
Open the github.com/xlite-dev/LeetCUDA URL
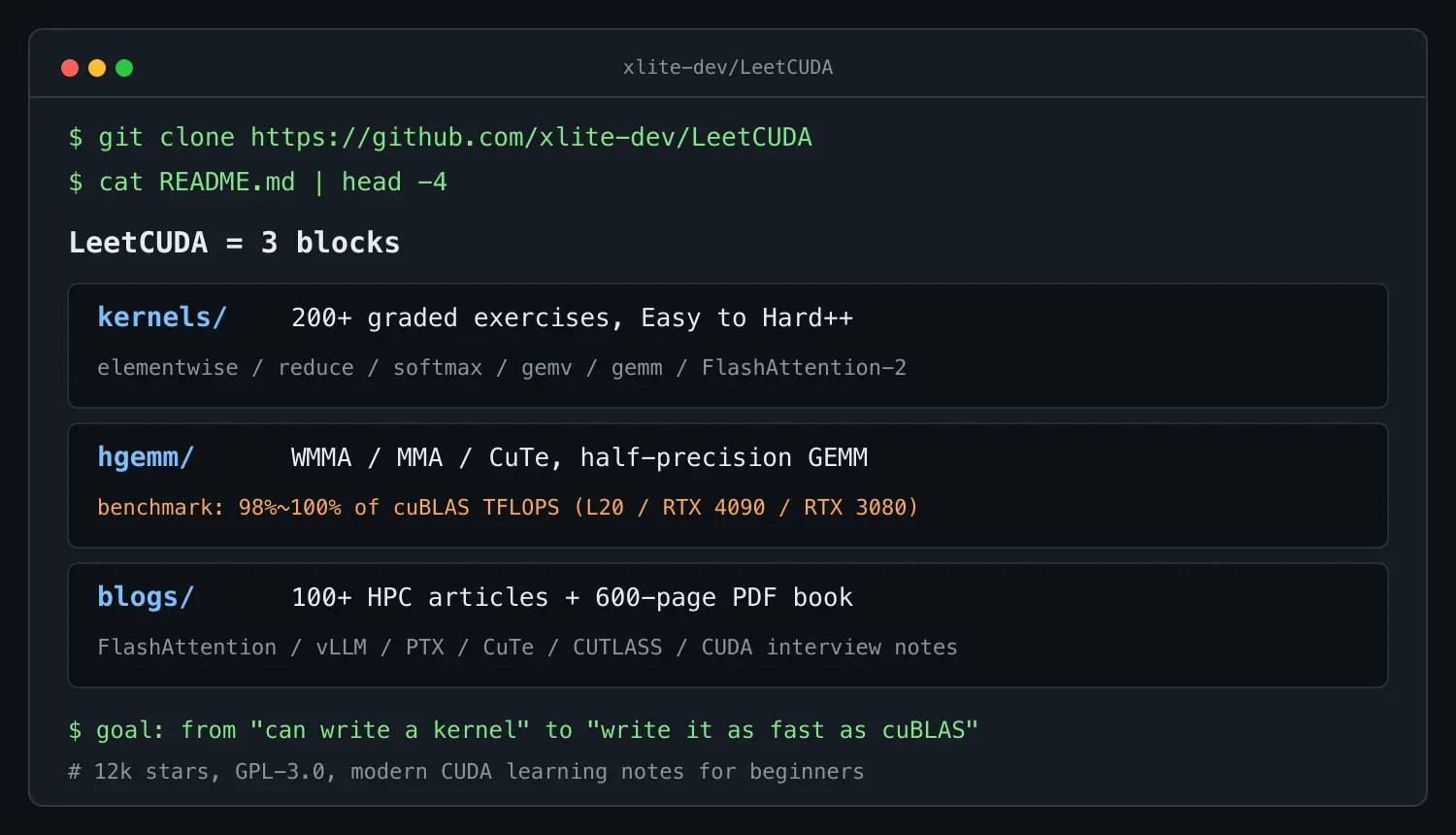531,137
